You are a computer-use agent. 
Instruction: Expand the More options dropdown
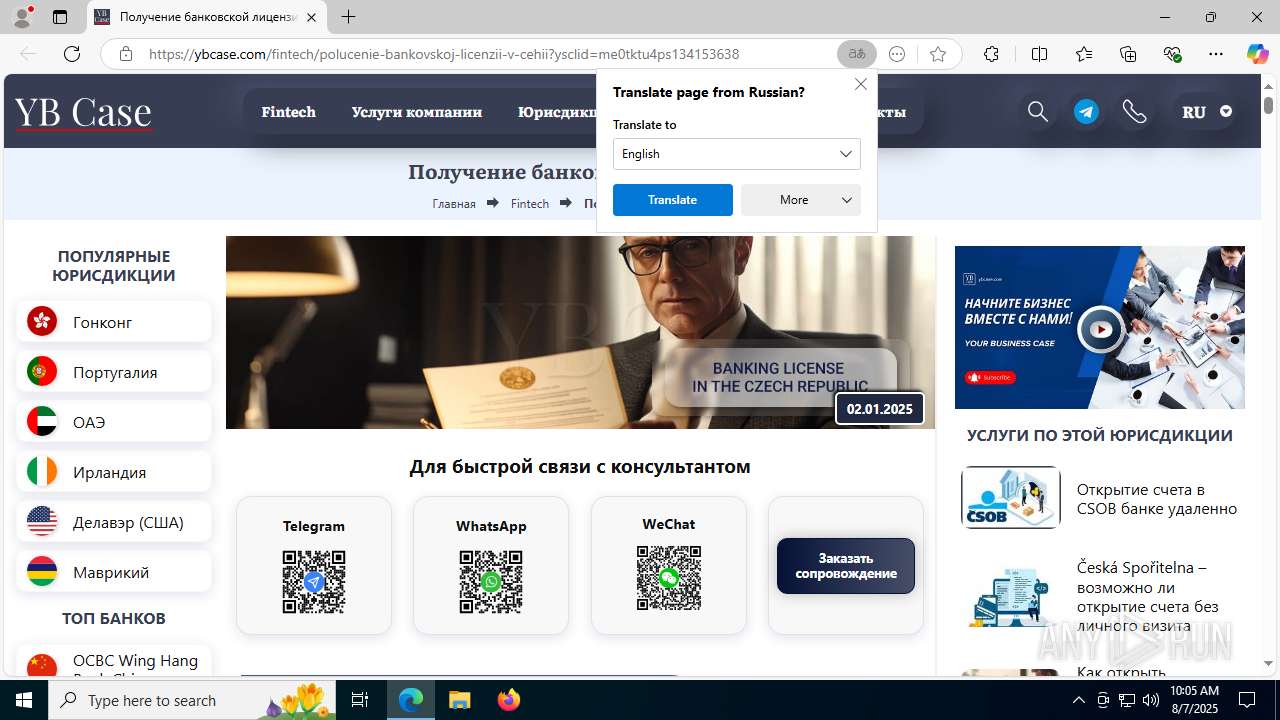[x=801, y=200]
